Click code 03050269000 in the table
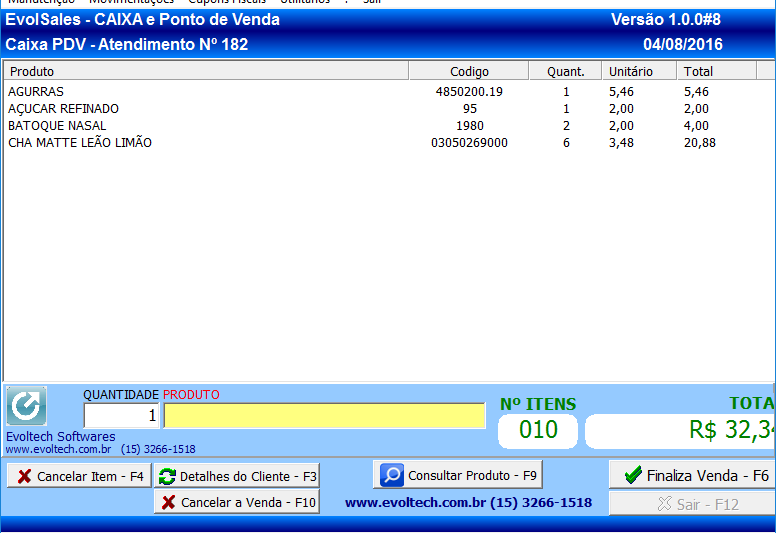Screen dimensions: 776x533 tap(469, 143)
